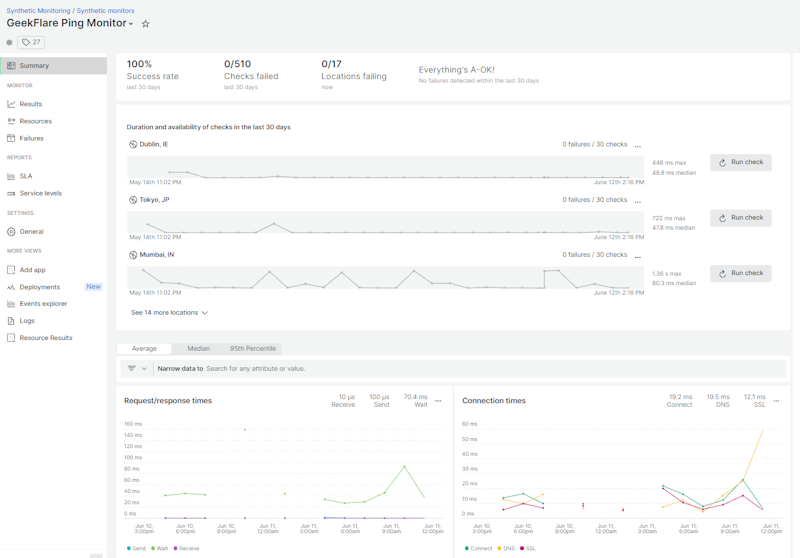The image size is (800, 558).
Task: Run check for Tokyo, JP
Action: coord(740,218)
